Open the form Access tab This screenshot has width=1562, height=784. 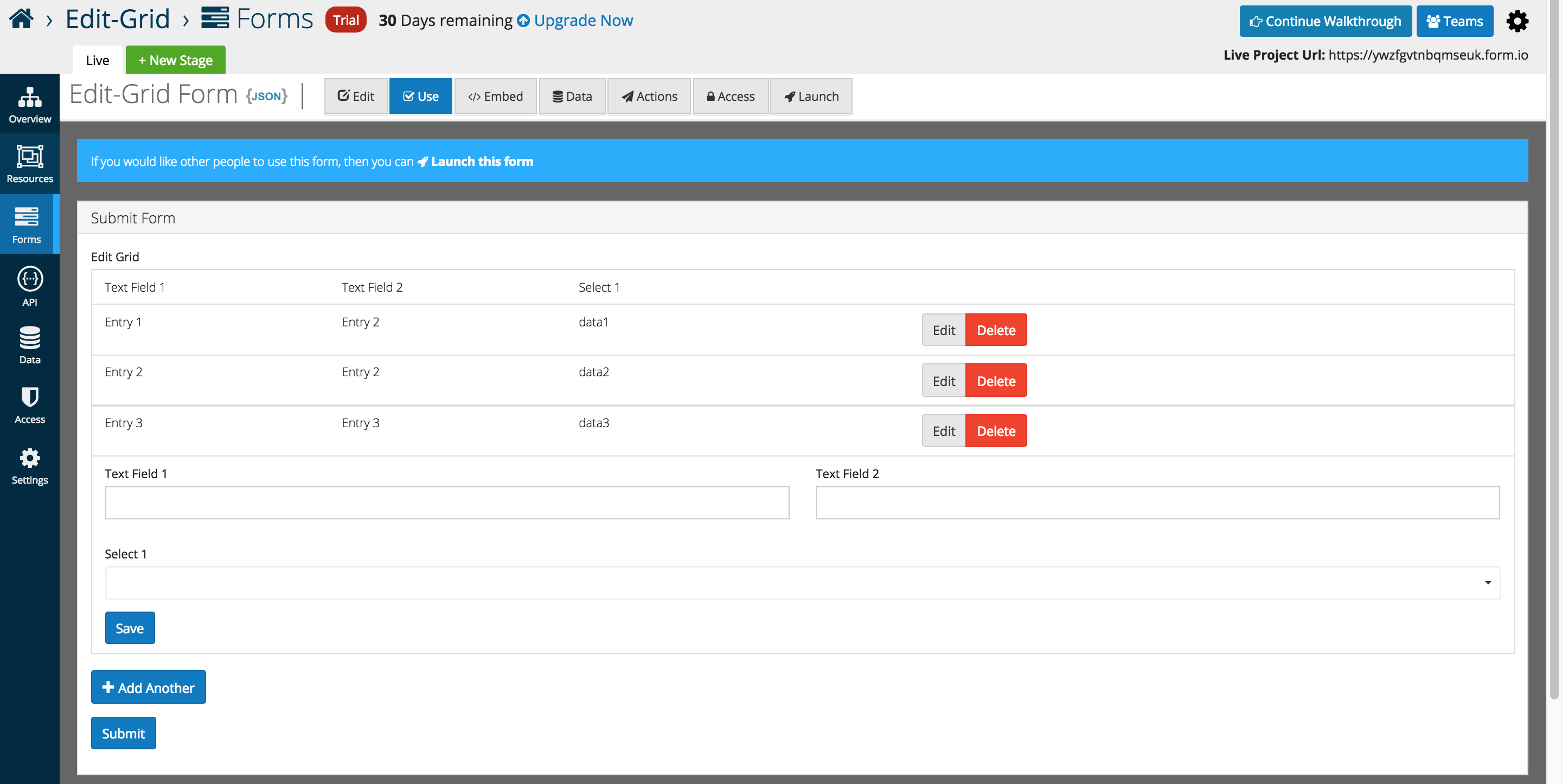[731, 96]
